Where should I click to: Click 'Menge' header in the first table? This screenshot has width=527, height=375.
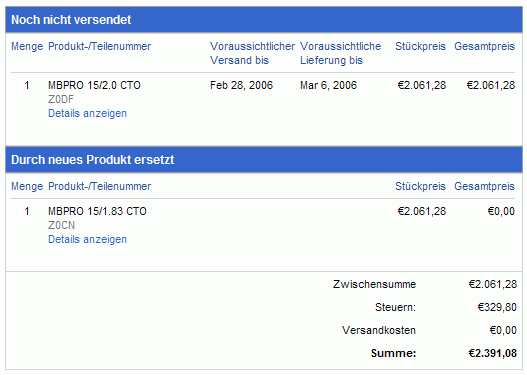[x=27, y=46]
